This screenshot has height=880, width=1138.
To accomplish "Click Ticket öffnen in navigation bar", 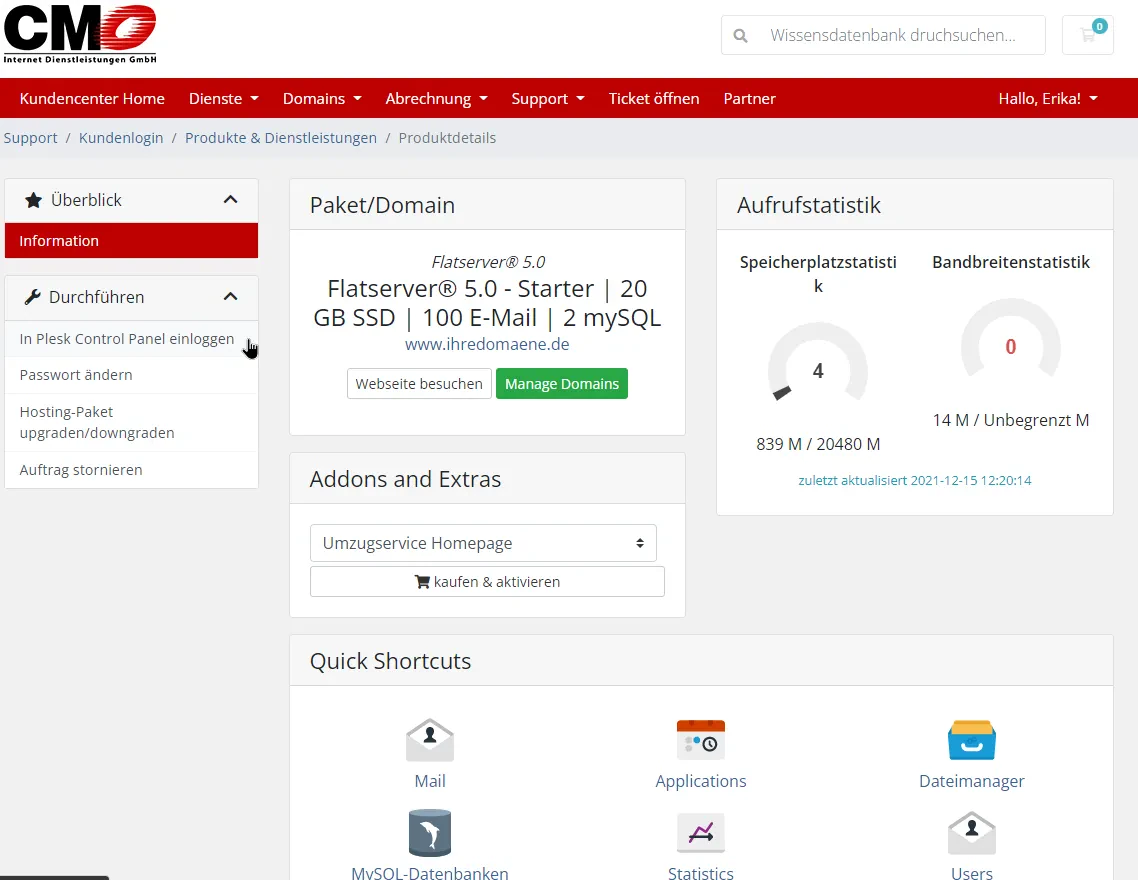I will click(x=654, y=99).
